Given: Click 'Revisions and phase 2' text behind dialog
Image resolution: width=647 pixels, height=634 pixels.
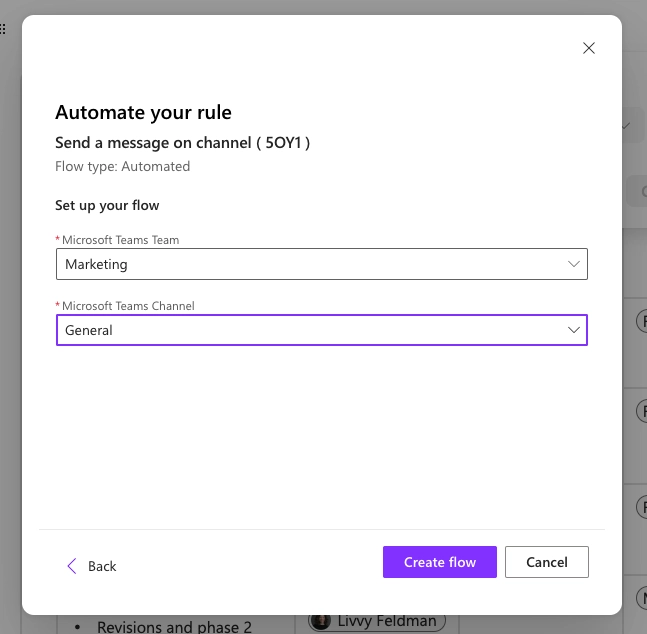Looking at the screenshot, I should tap(174, 627).
